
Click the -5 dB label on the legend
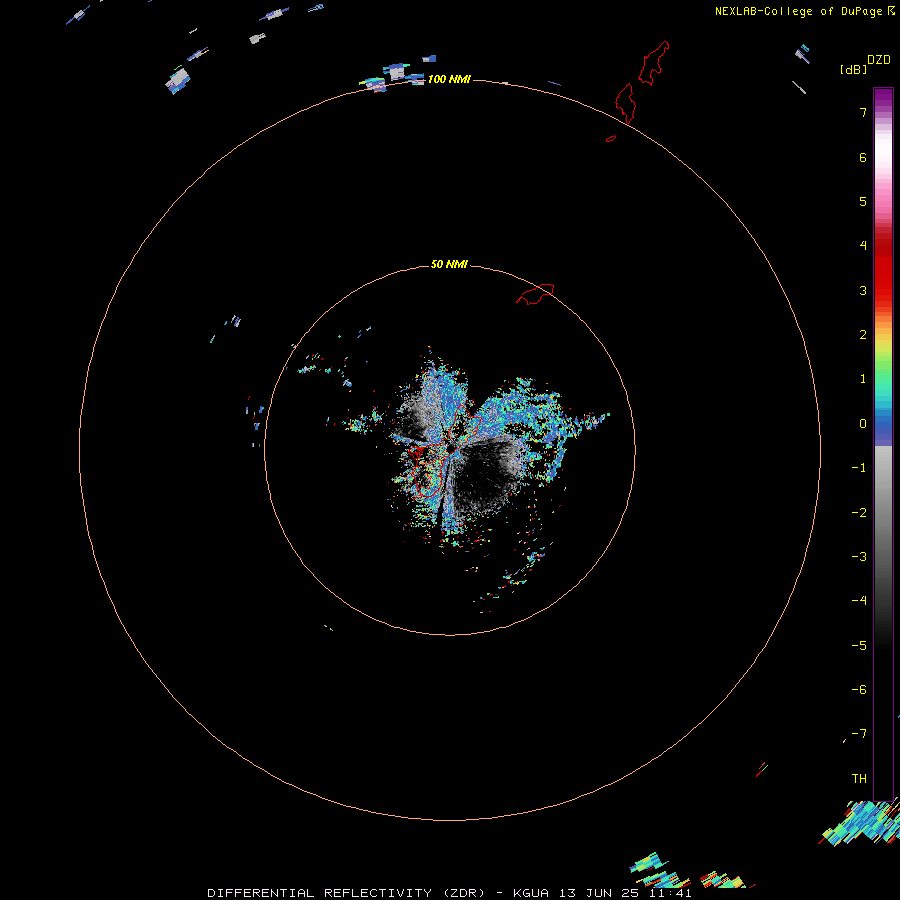point(859,646)
